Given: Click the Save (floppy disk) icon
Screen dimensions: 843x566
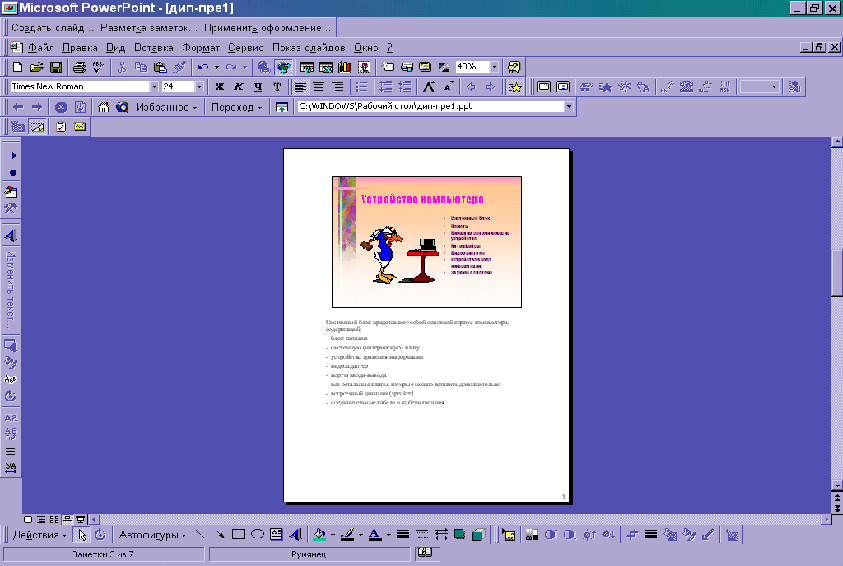Looking at the screenshot, I should click(x=57, y=67).
